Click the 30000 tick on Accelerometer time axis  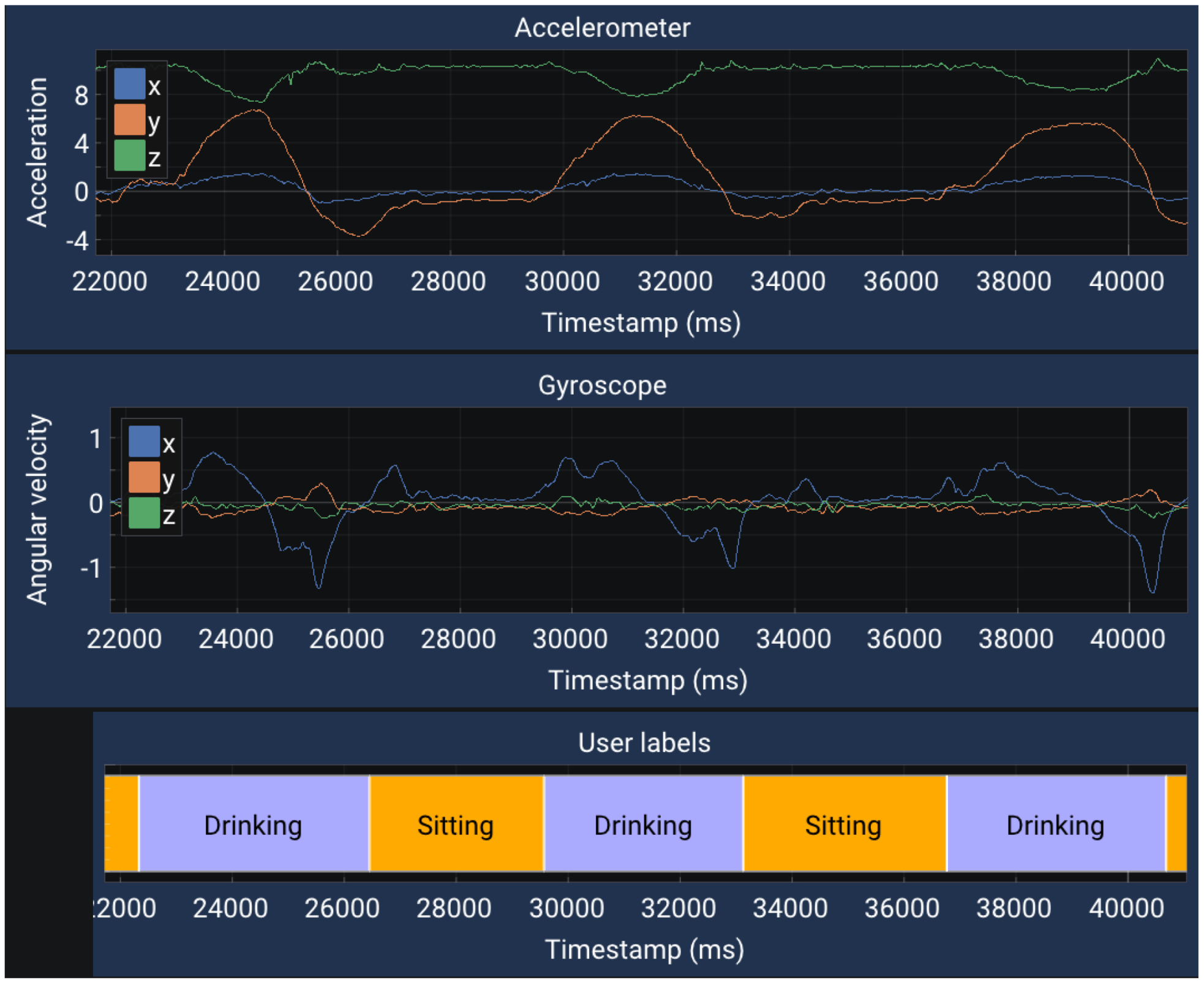point(562,282)
